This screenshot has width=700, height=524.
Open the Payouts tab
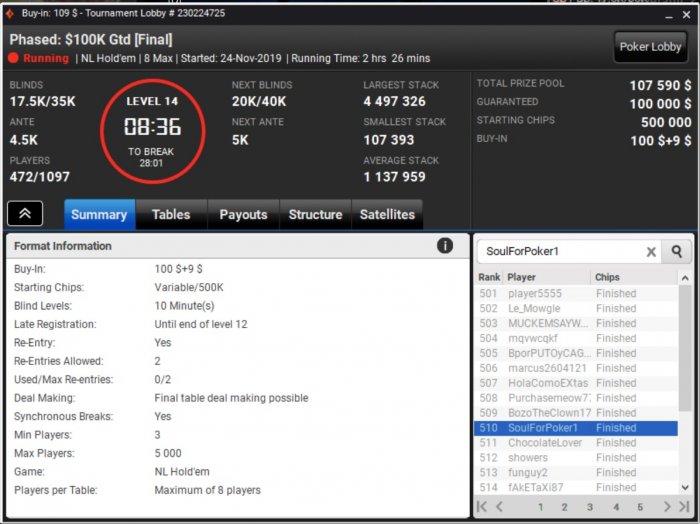pyautogui.click(x=243, y=215)
